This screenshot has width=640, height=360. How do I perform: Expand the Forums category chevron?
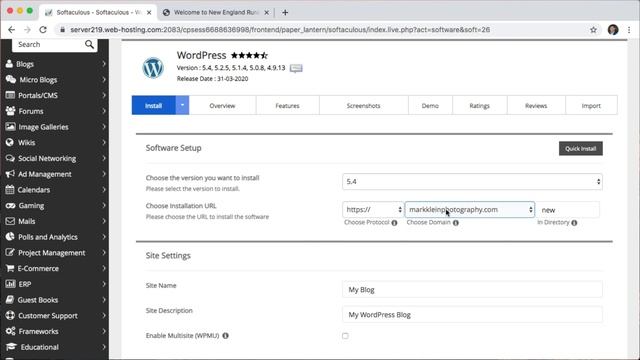click(x=104, y=111)
